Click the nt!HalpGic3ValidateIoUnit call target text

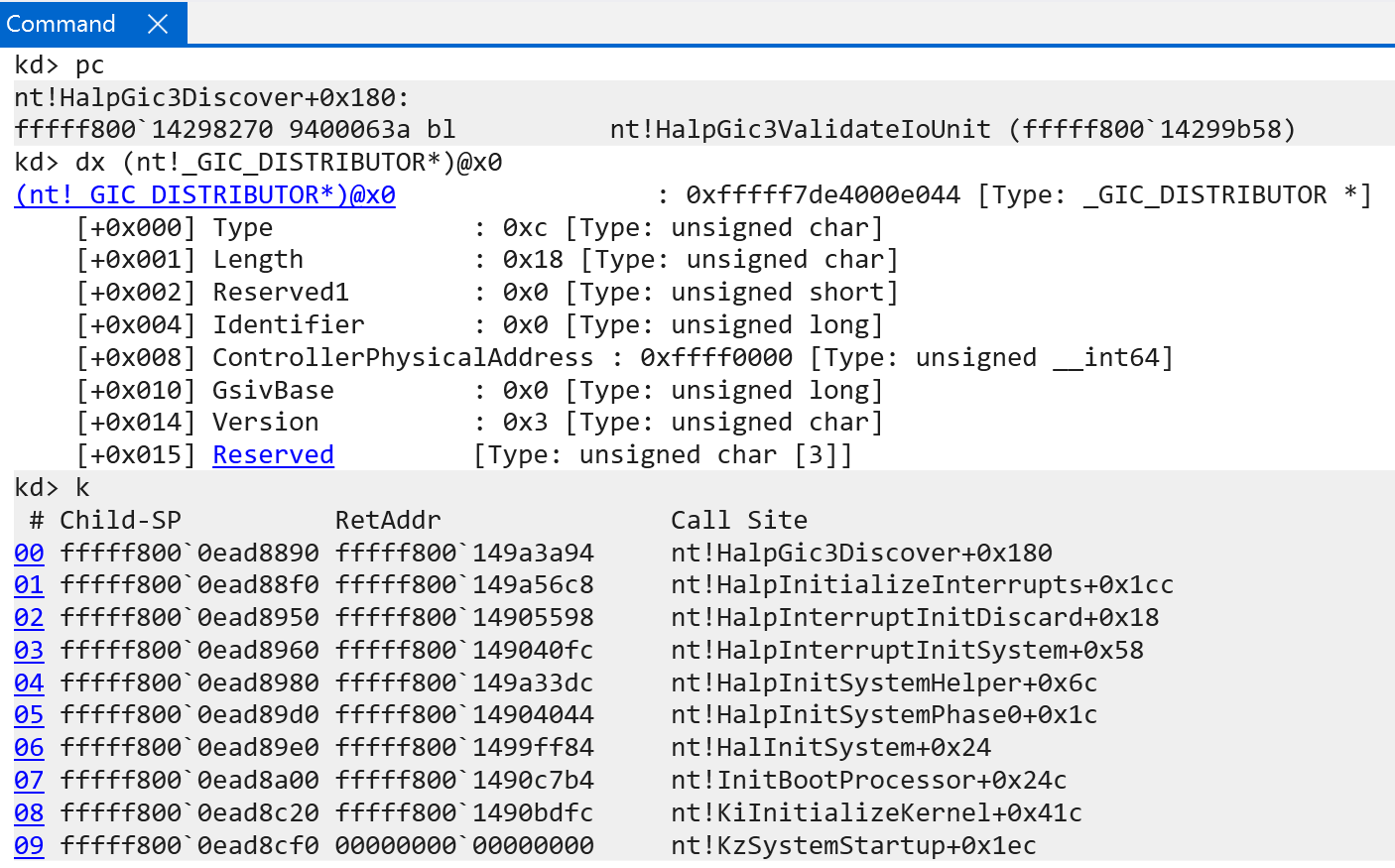coord(800,130)
